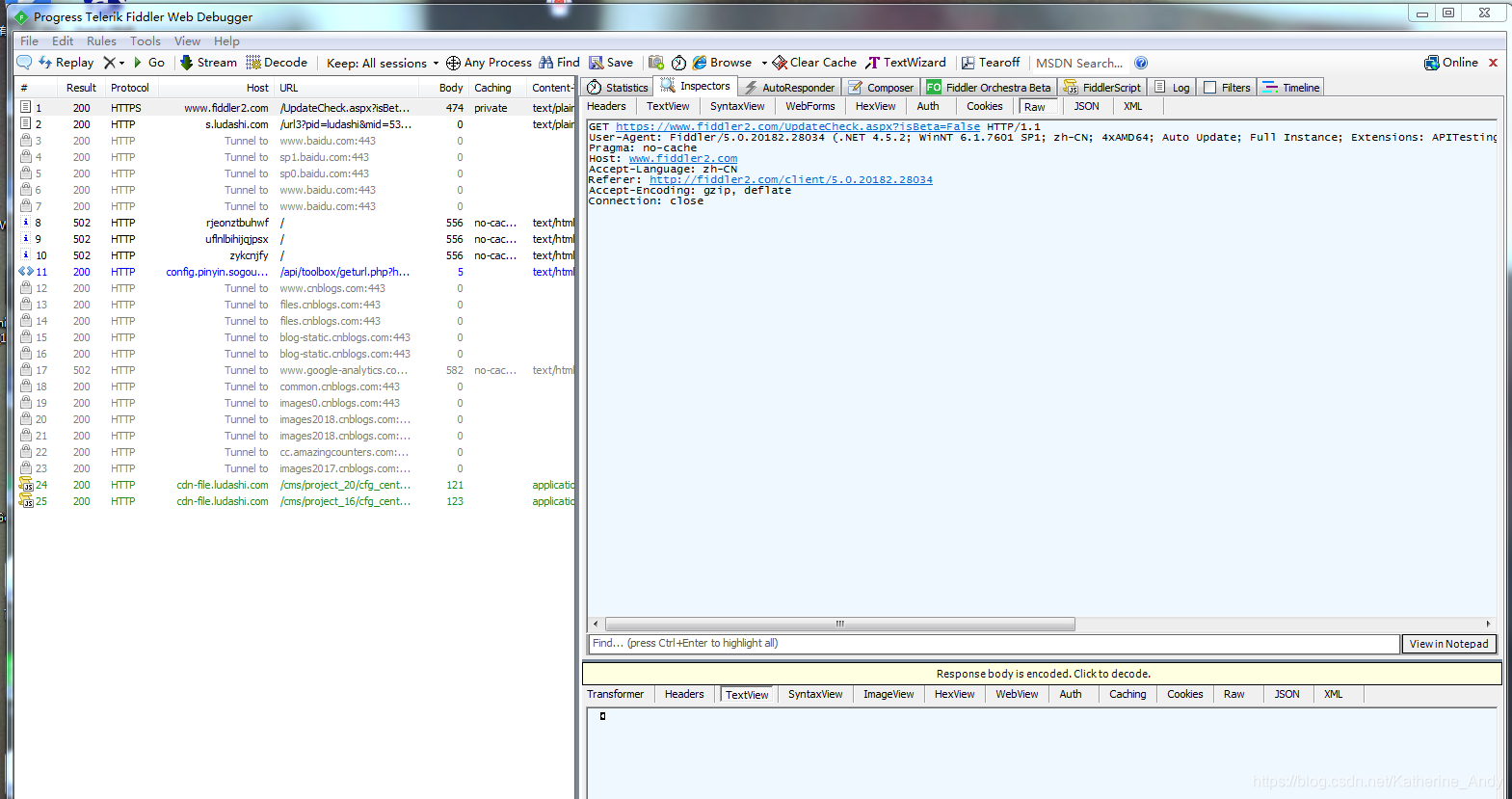Click the Find text field in request inspector
This screenshot has height=799, width=1512.
pos(994,644)
